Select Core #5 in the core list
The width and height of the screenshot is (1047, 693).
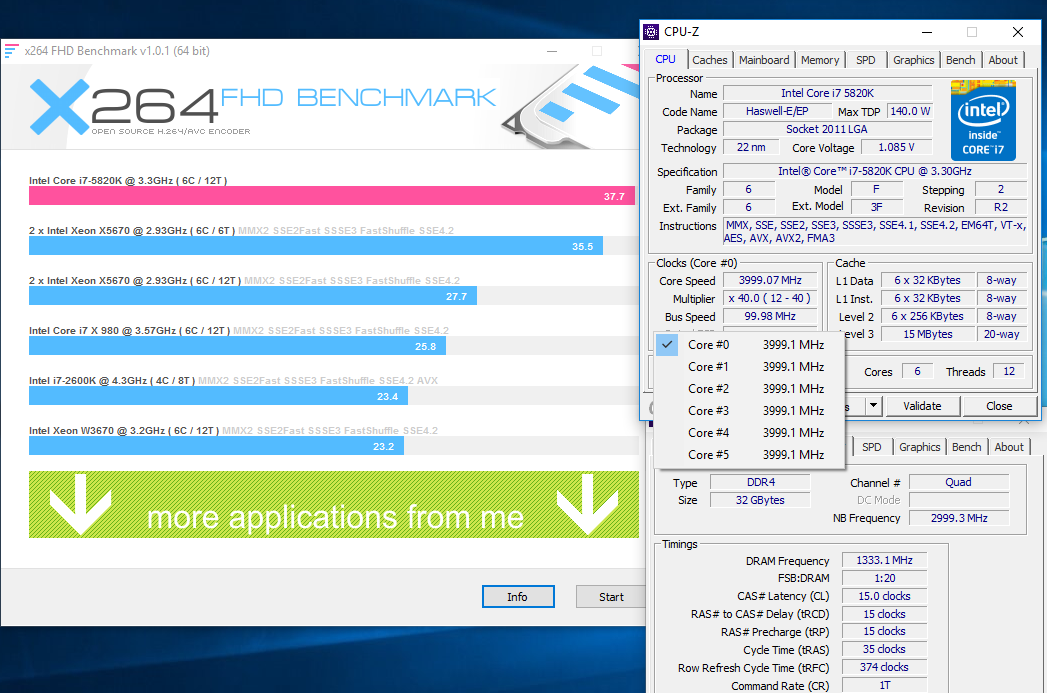point(749,455)
